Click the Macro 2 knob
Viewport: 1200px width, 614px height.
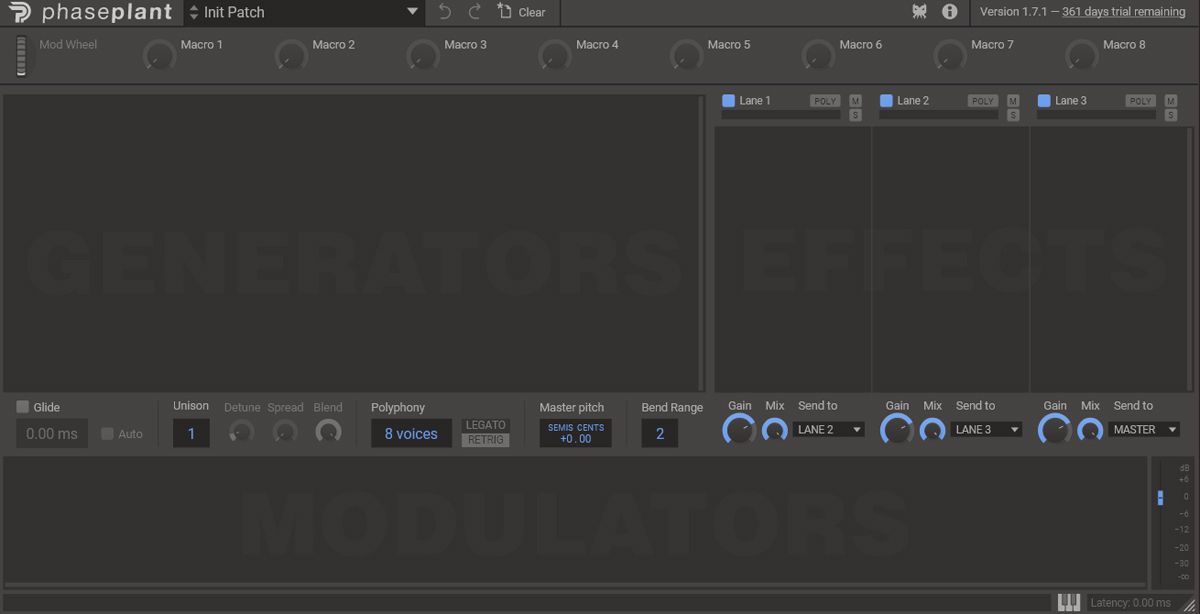click(290, 56)
